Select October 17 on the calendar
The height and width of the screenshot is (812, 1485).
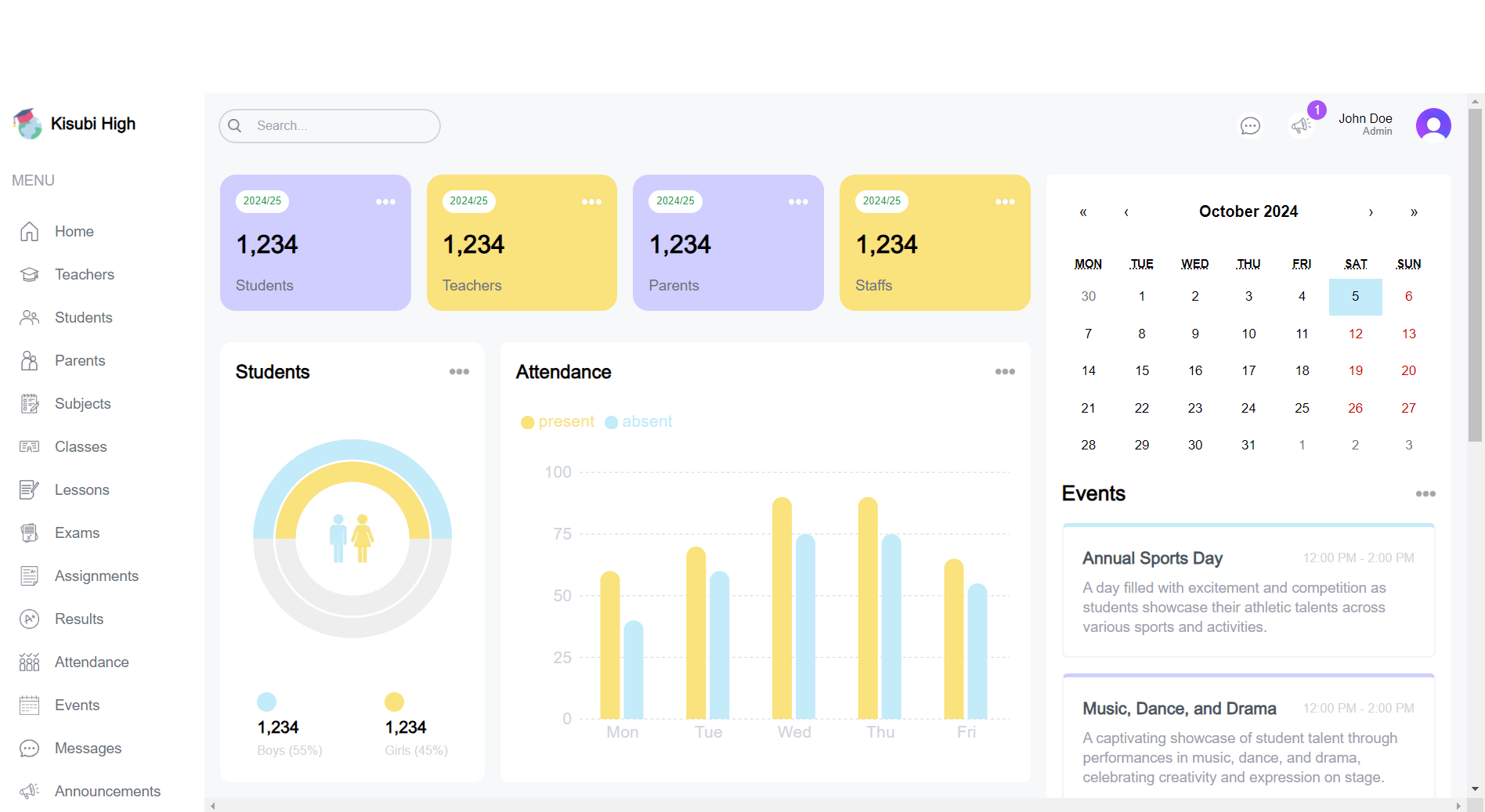coord(1248,370)
